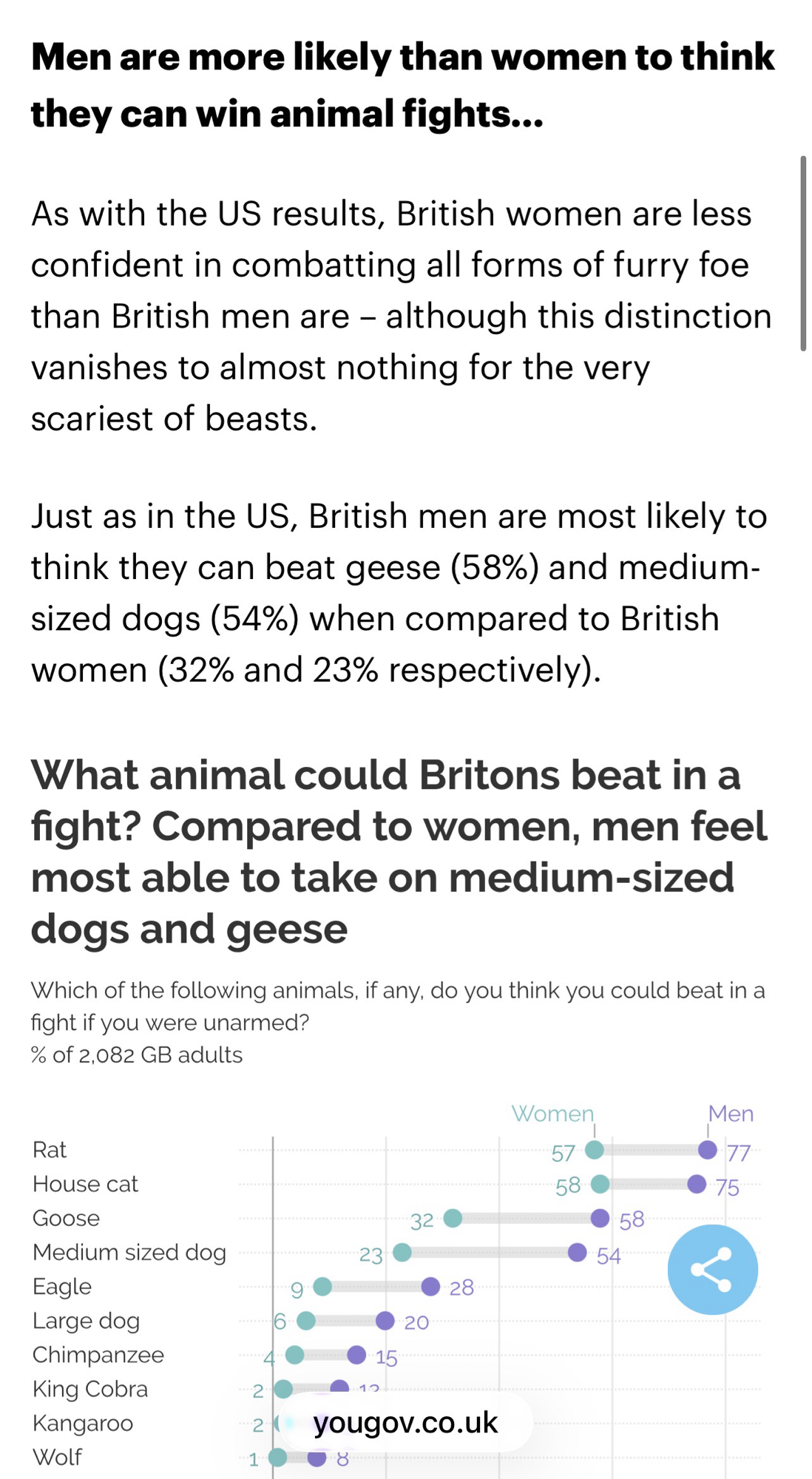The image size is (812, 1479).
Task: Tap Medium sized dog women dot (23)
Action: point(402,1252)
